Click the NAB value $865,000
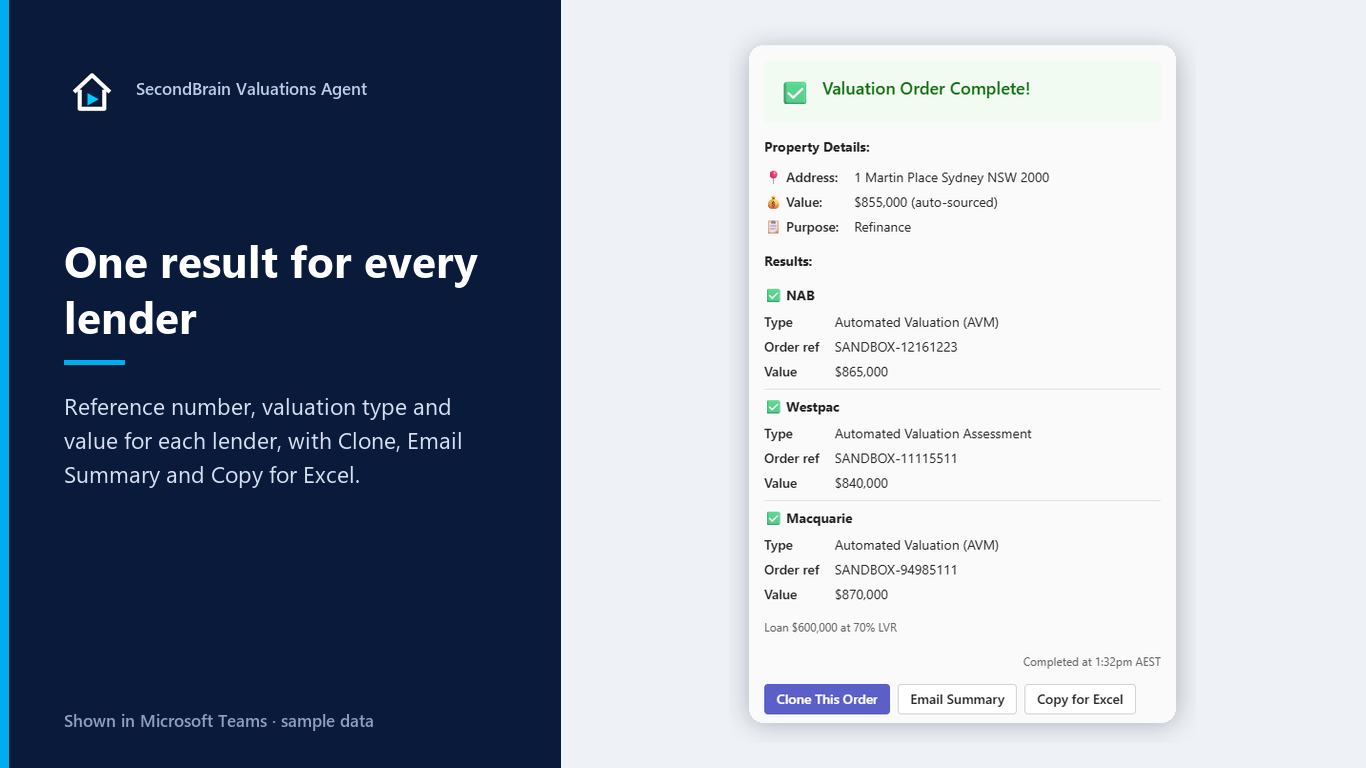1366x768 pixels. pyautogui.click(x=861, y=372)
